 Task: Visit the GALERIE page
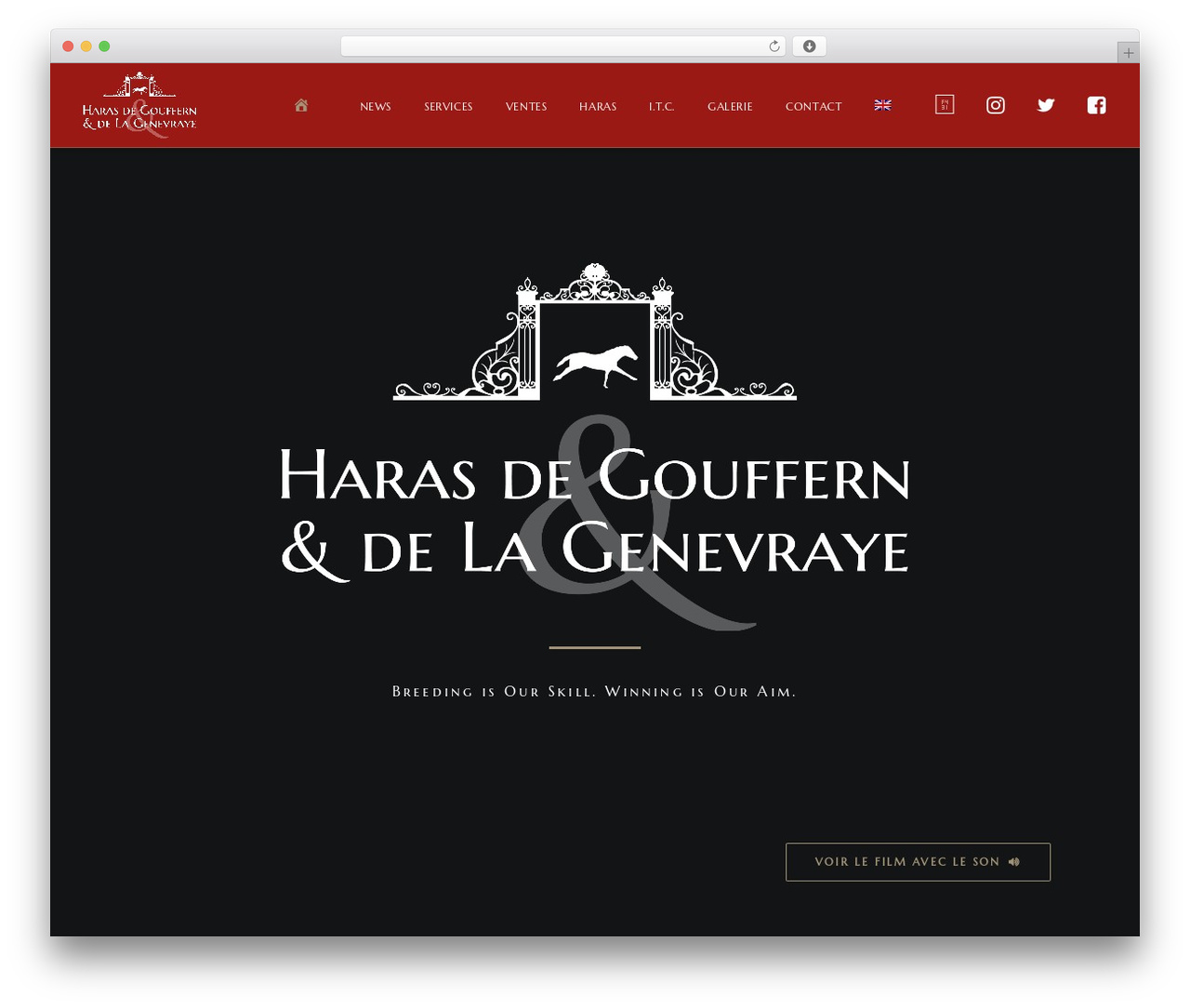coord(730,107)
